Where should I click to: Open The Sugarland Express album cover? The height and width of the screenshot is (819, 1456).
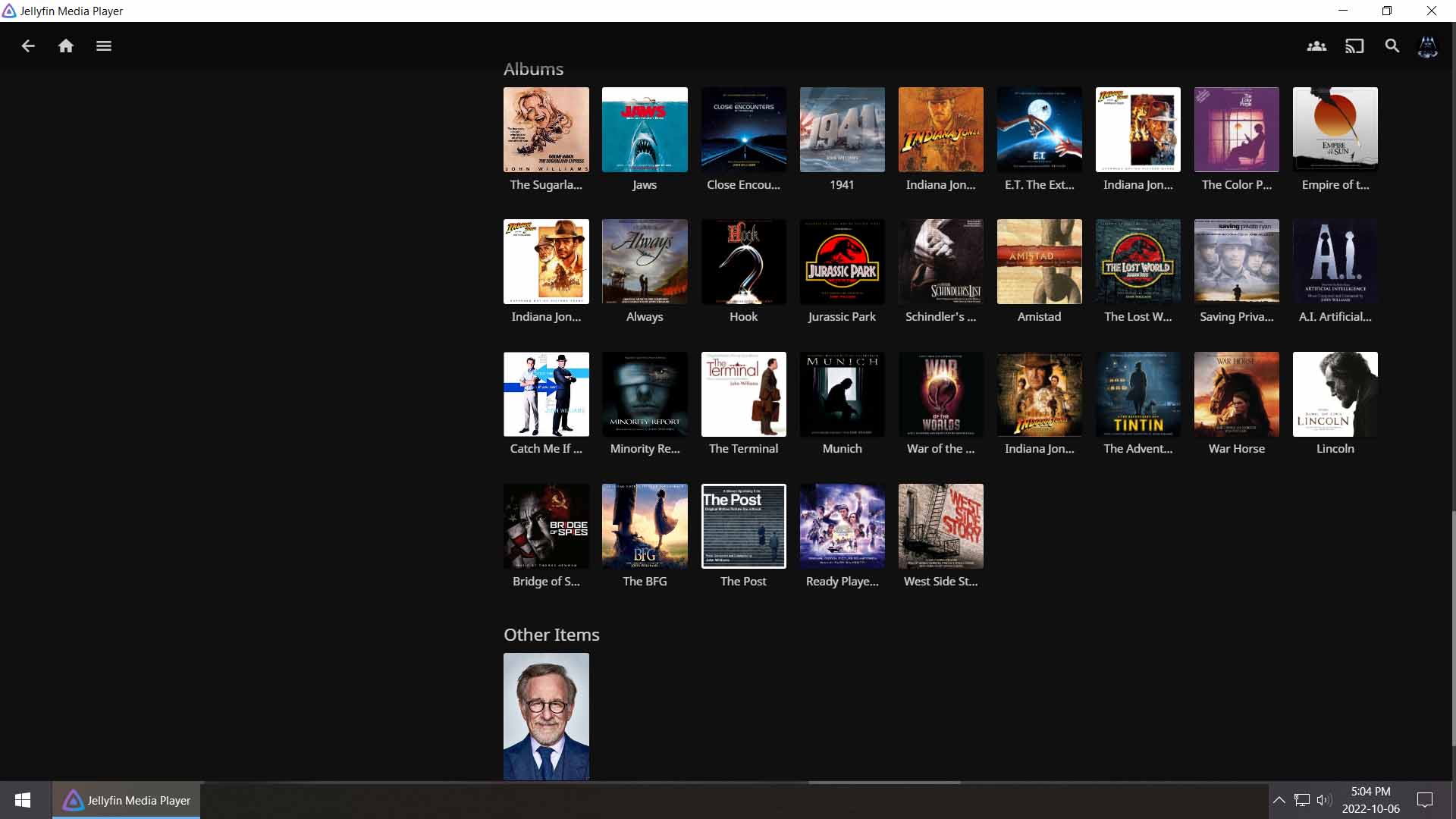pyautogui.click(x=546, y=130)
